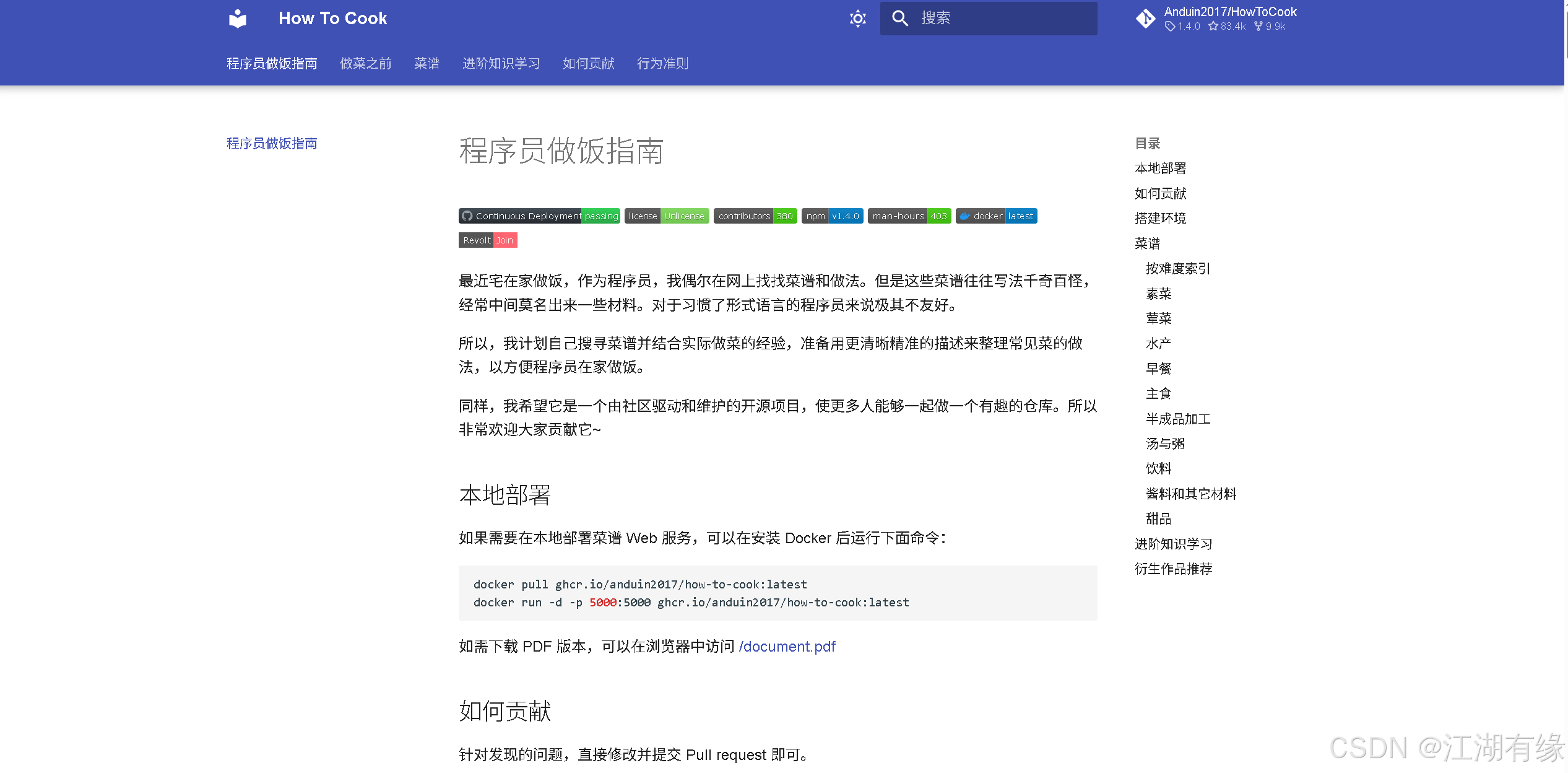Screen dimensions: 1568x773
Task: Select 程序员做饭指南 in the left sidebar
Action: [x=271, y=144]
